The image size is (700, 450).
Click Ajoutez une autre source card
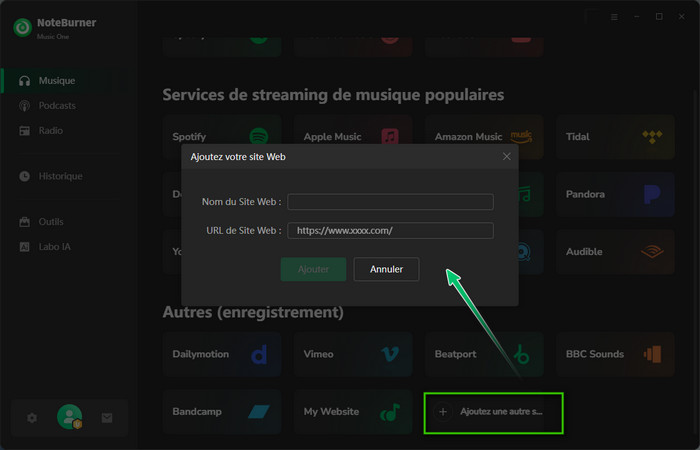(x=493, y=413)
